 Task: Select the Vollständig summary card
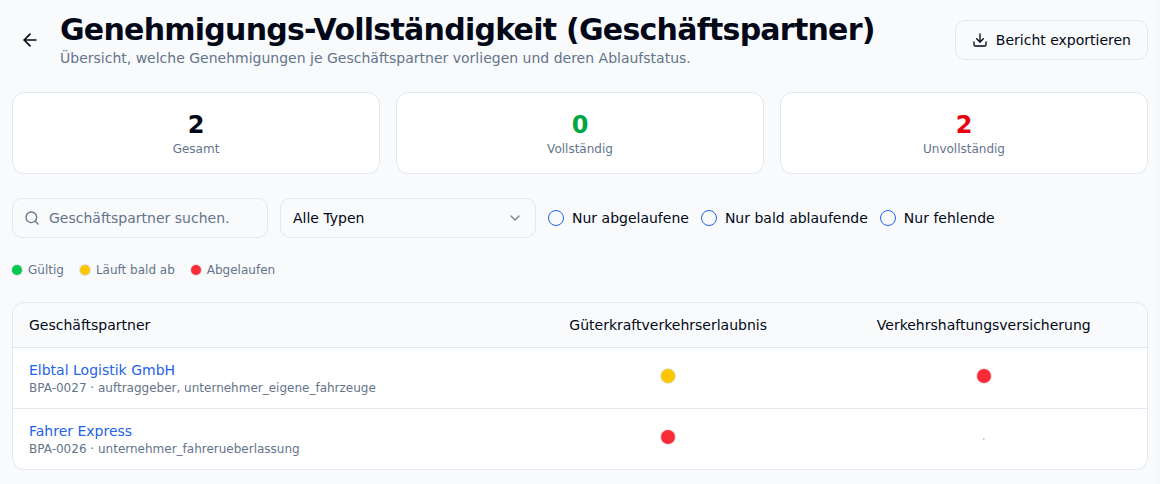tap(580, 133)
